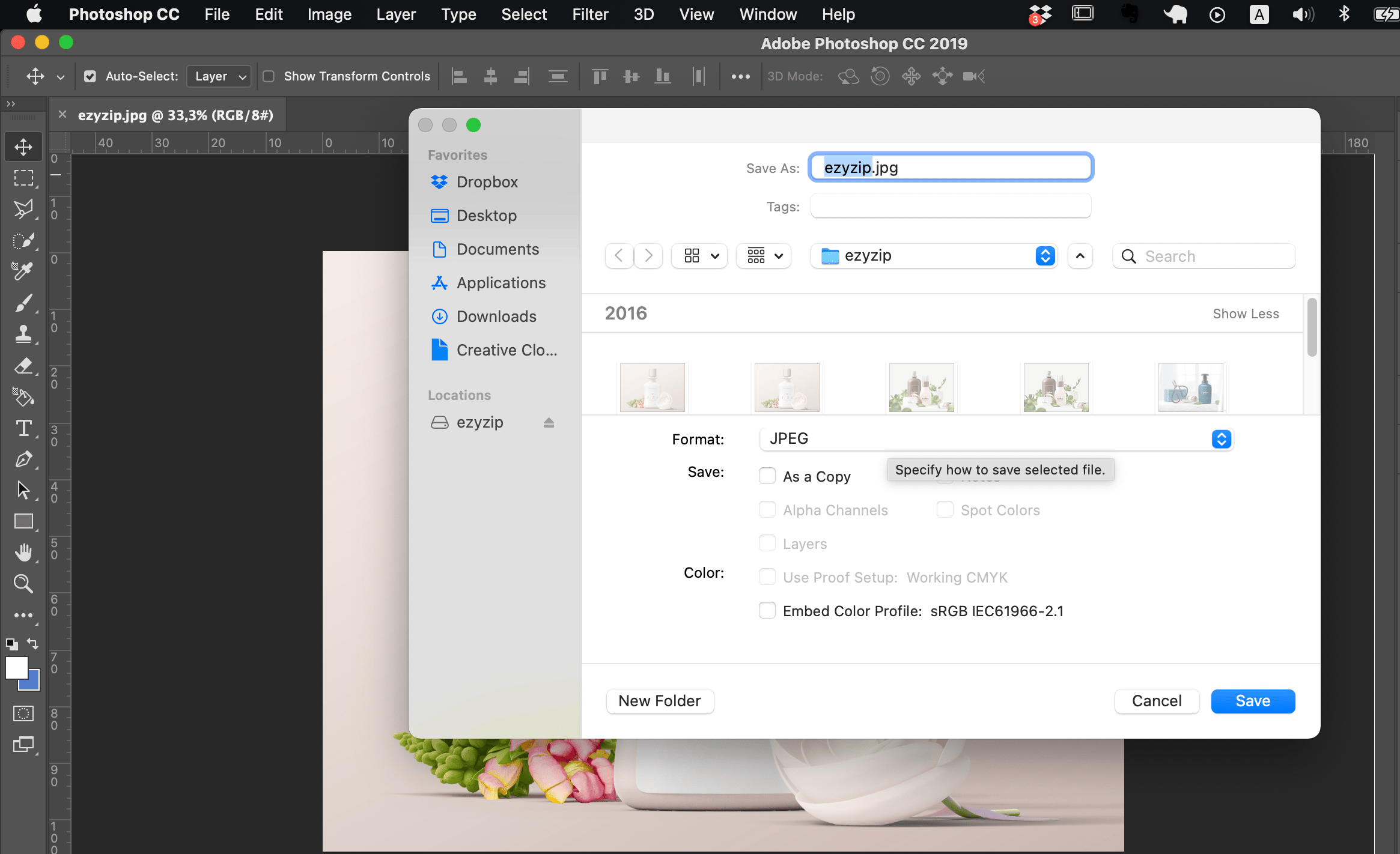Enable the As a Copy checkbox
The height and width of the screenshot is (854, 1400).
tap(767, 475)
